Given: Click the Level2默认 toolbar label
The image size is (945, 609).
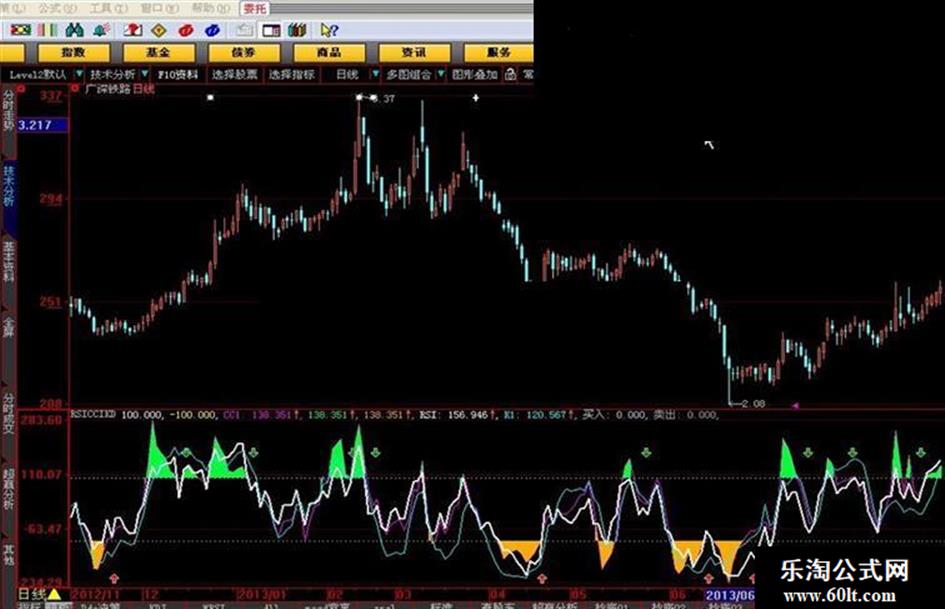Looking at the screenshot, I should coord(38,74).
